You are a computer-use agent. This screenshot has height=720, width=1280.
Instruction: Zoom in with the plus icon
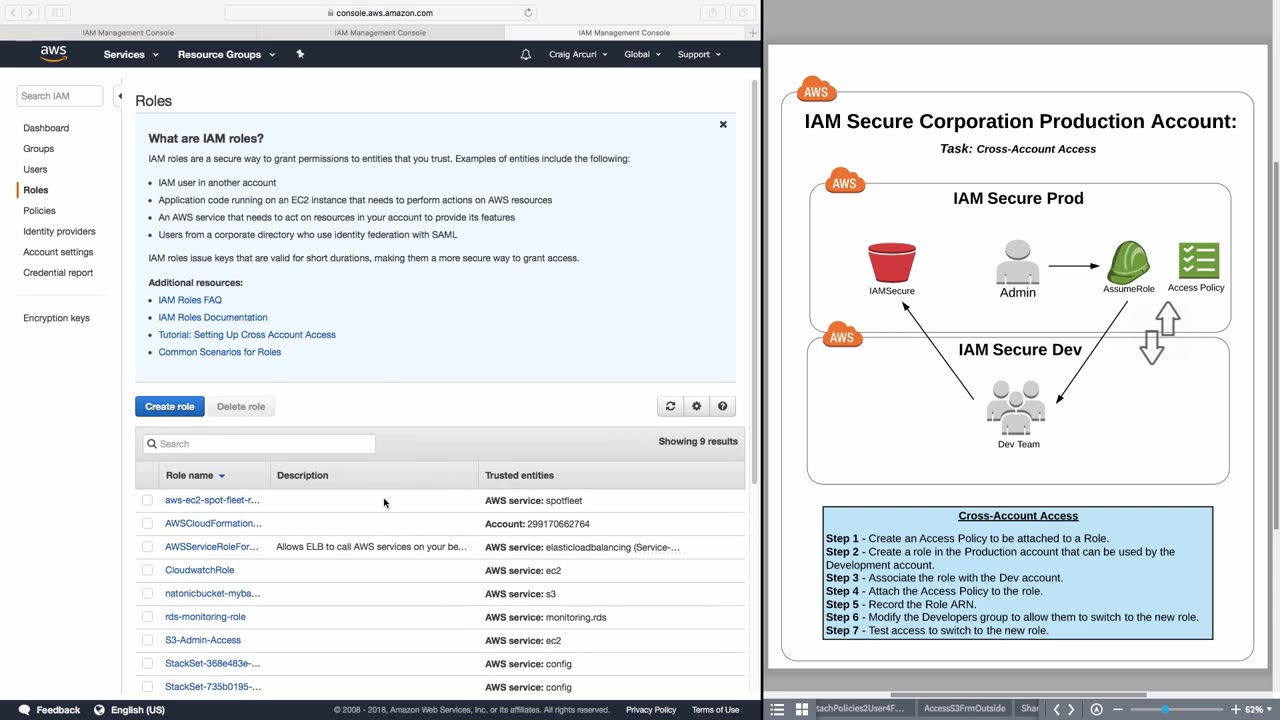(x=1235, y=709)
